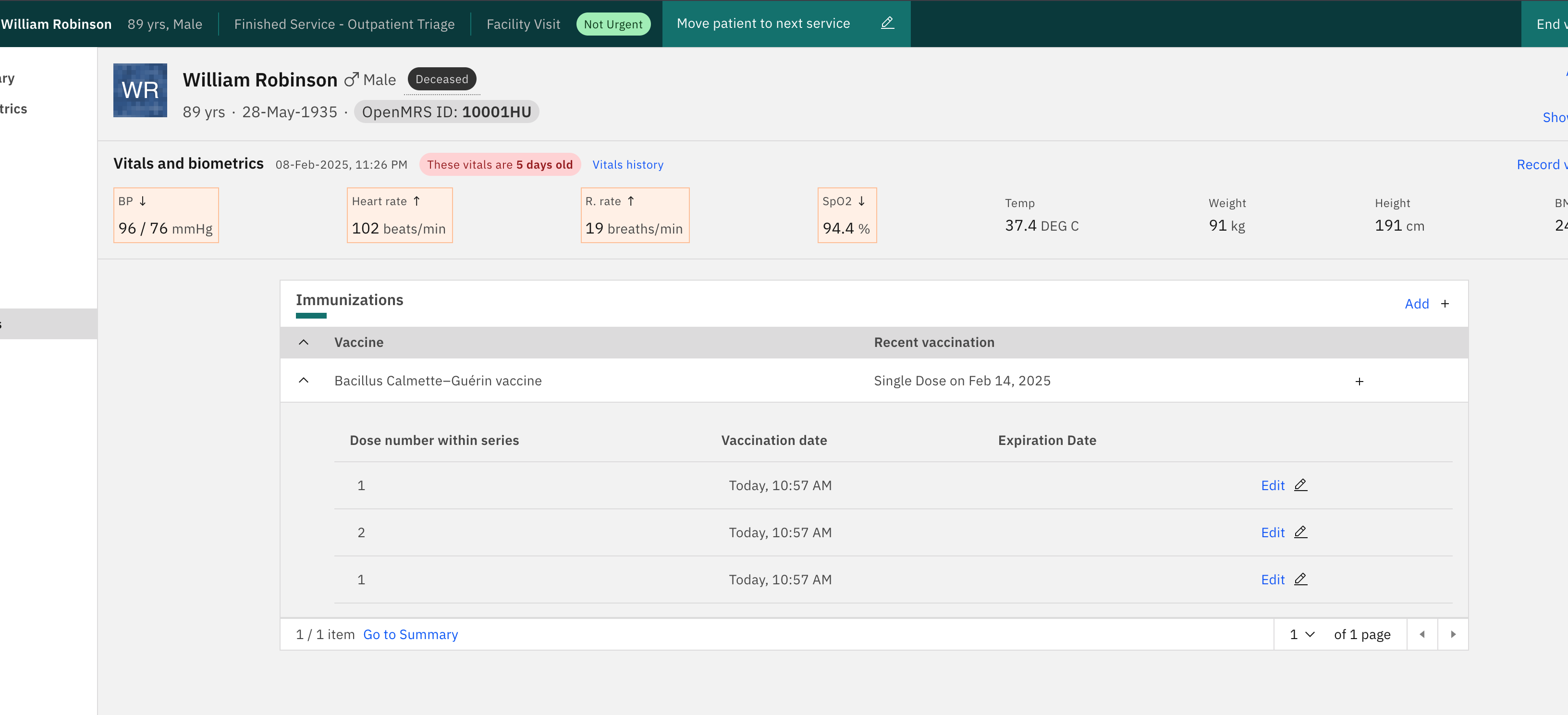
Task: Edit the last dose 1 vaccination entry
Action: coord(1272,579)
